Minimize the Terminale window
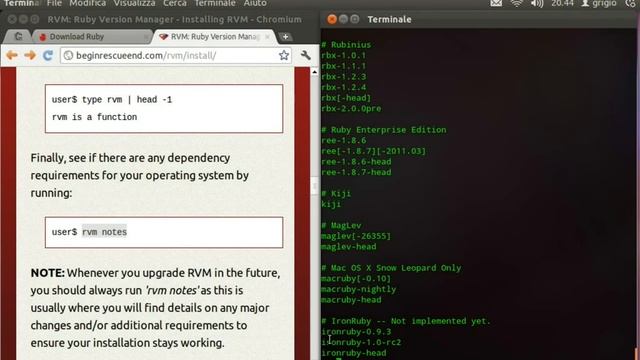Image resolution: width=640 pixels, height=360 pixels. point(343,19)
